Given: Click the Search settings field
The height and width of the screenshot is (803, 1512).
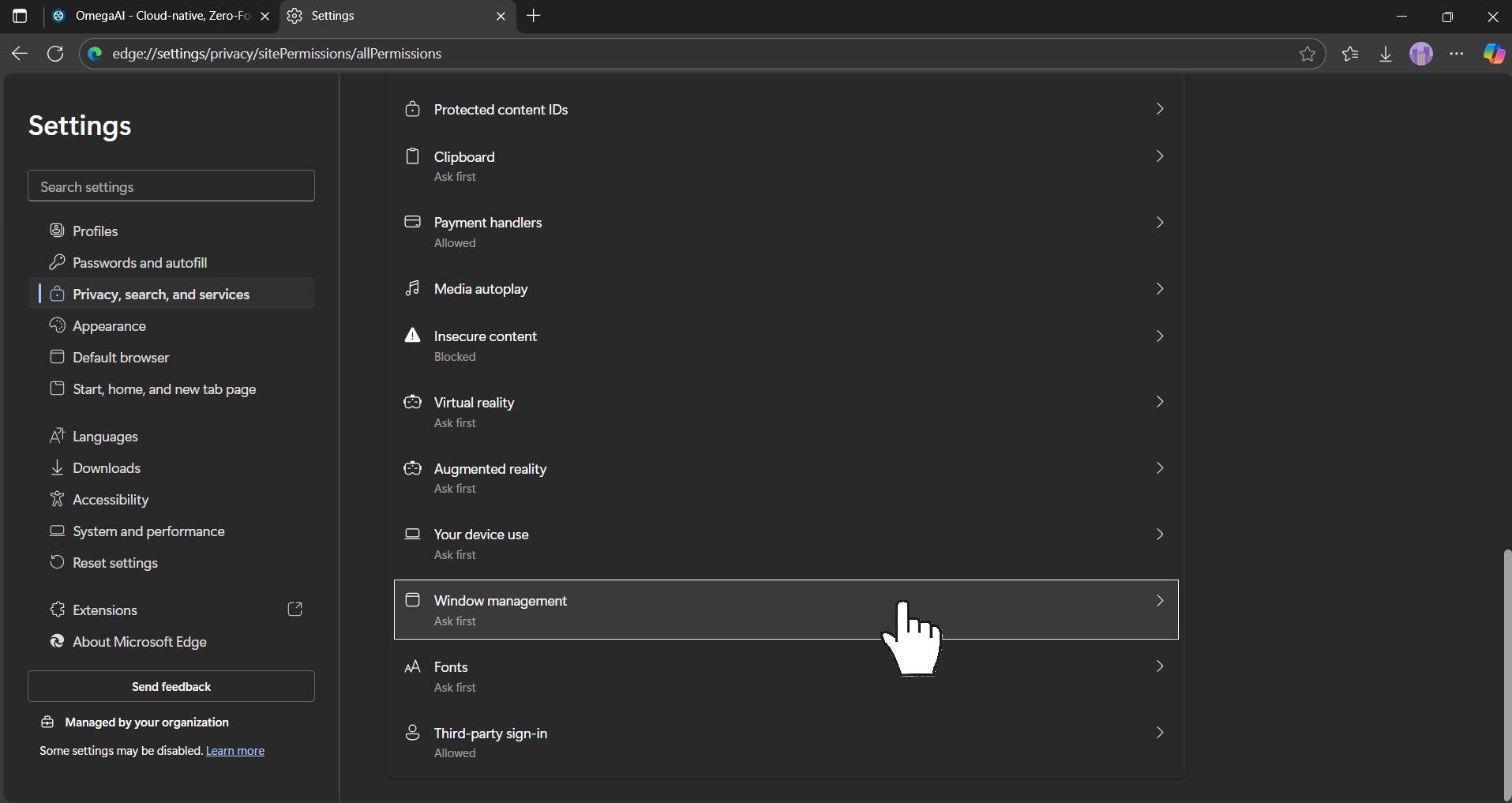Looking at the screenshot, I should (x=171, y=186).
